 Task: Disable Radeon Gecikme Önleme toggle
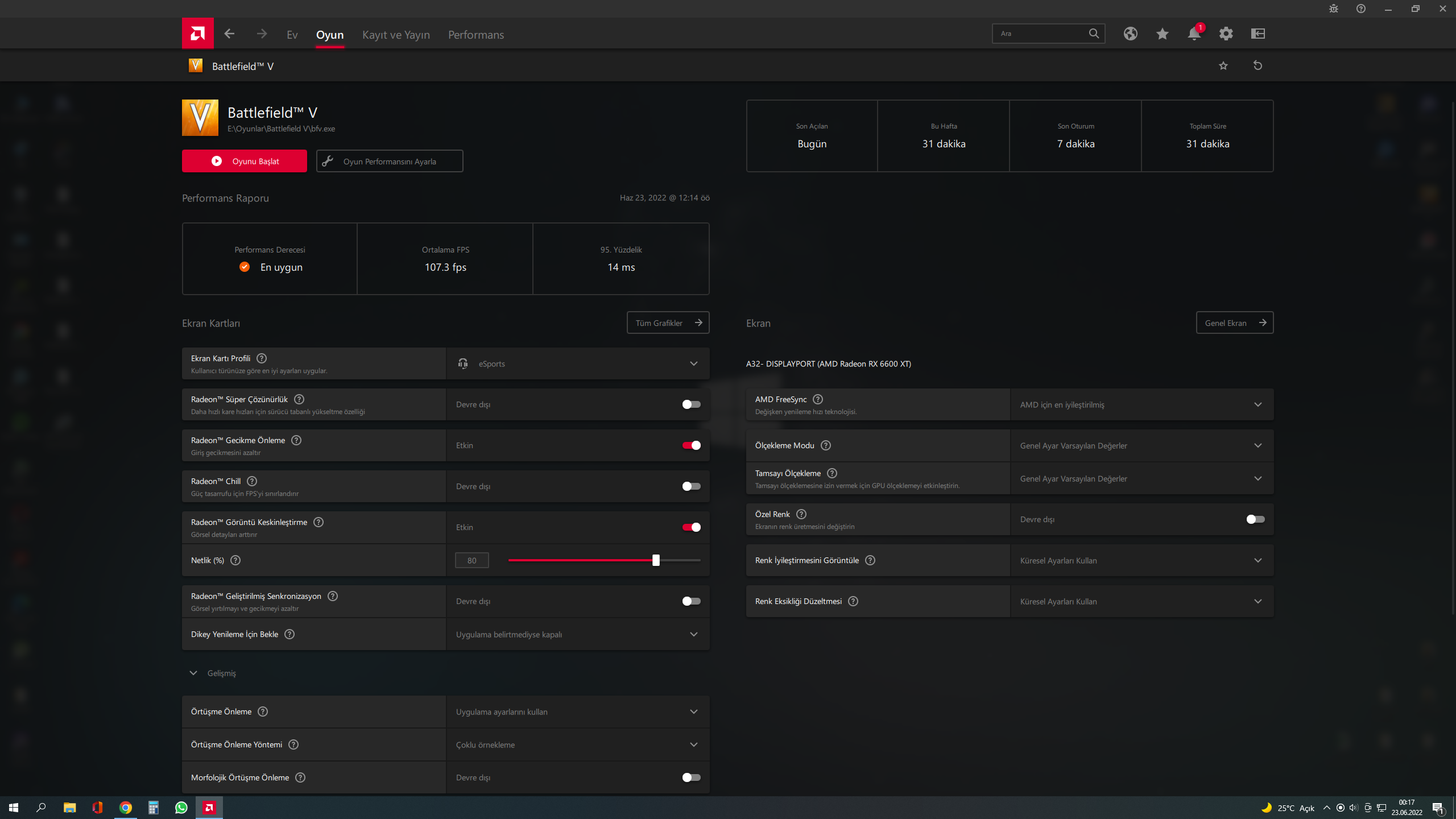[691, 445]
